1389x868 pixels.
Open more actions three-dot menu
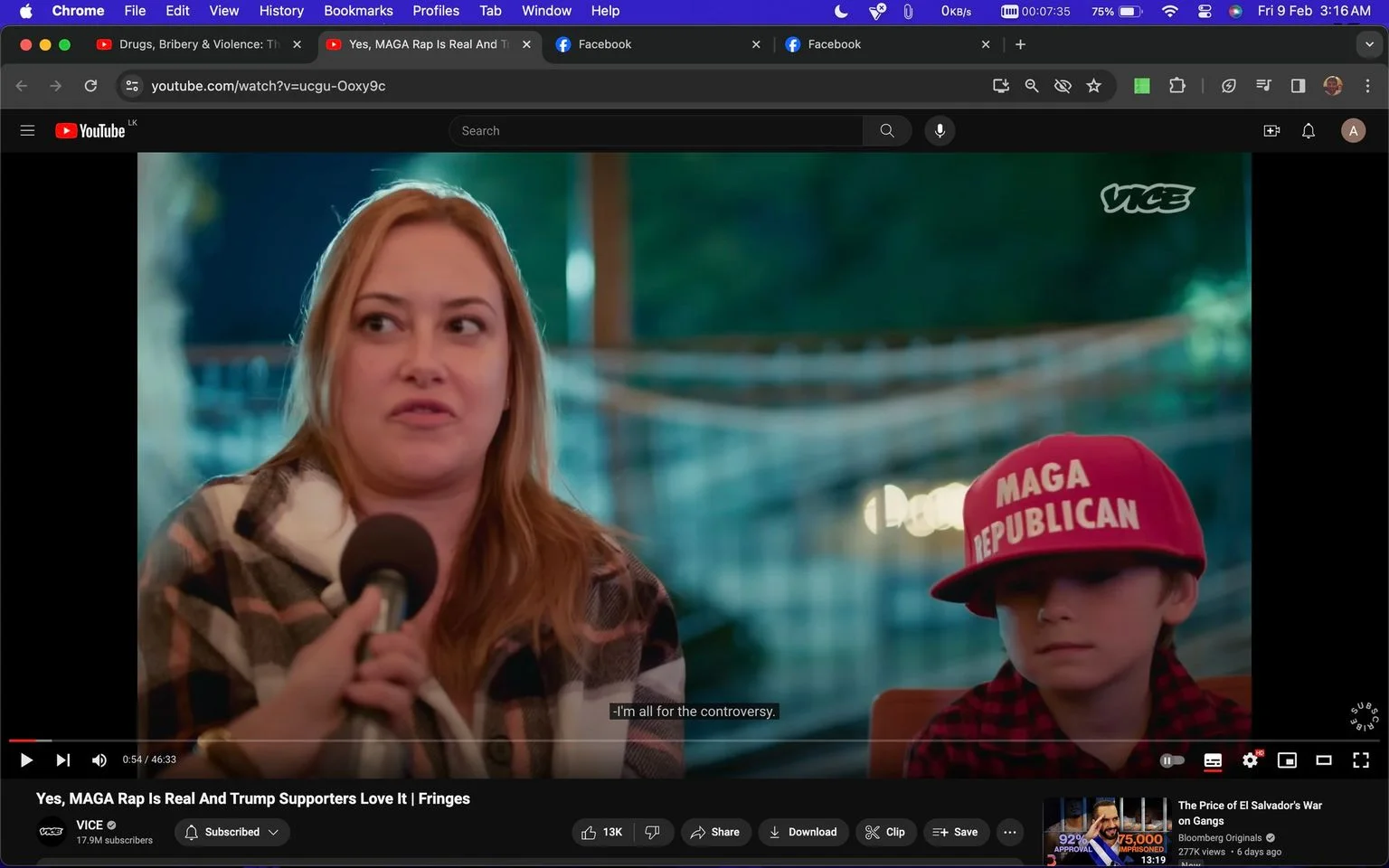point(1010,833)
